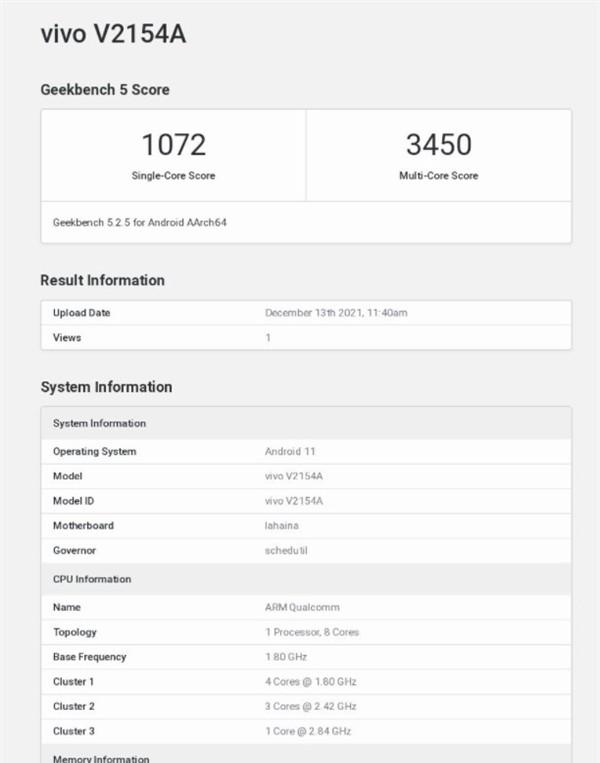
Task: Click the Android 11 value
Action: point(290,452)
